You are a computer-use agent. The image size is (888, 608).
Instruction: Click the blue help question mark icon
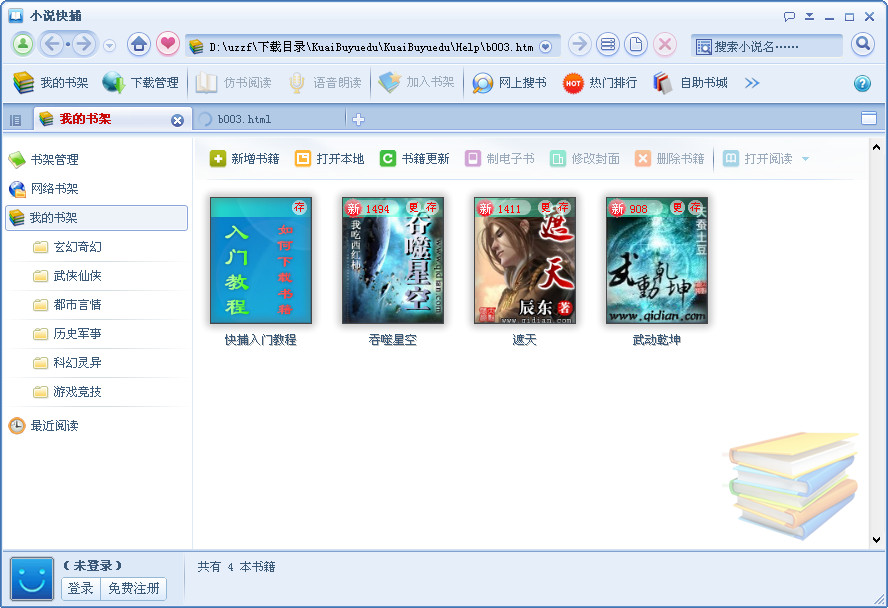pos(862,84)
